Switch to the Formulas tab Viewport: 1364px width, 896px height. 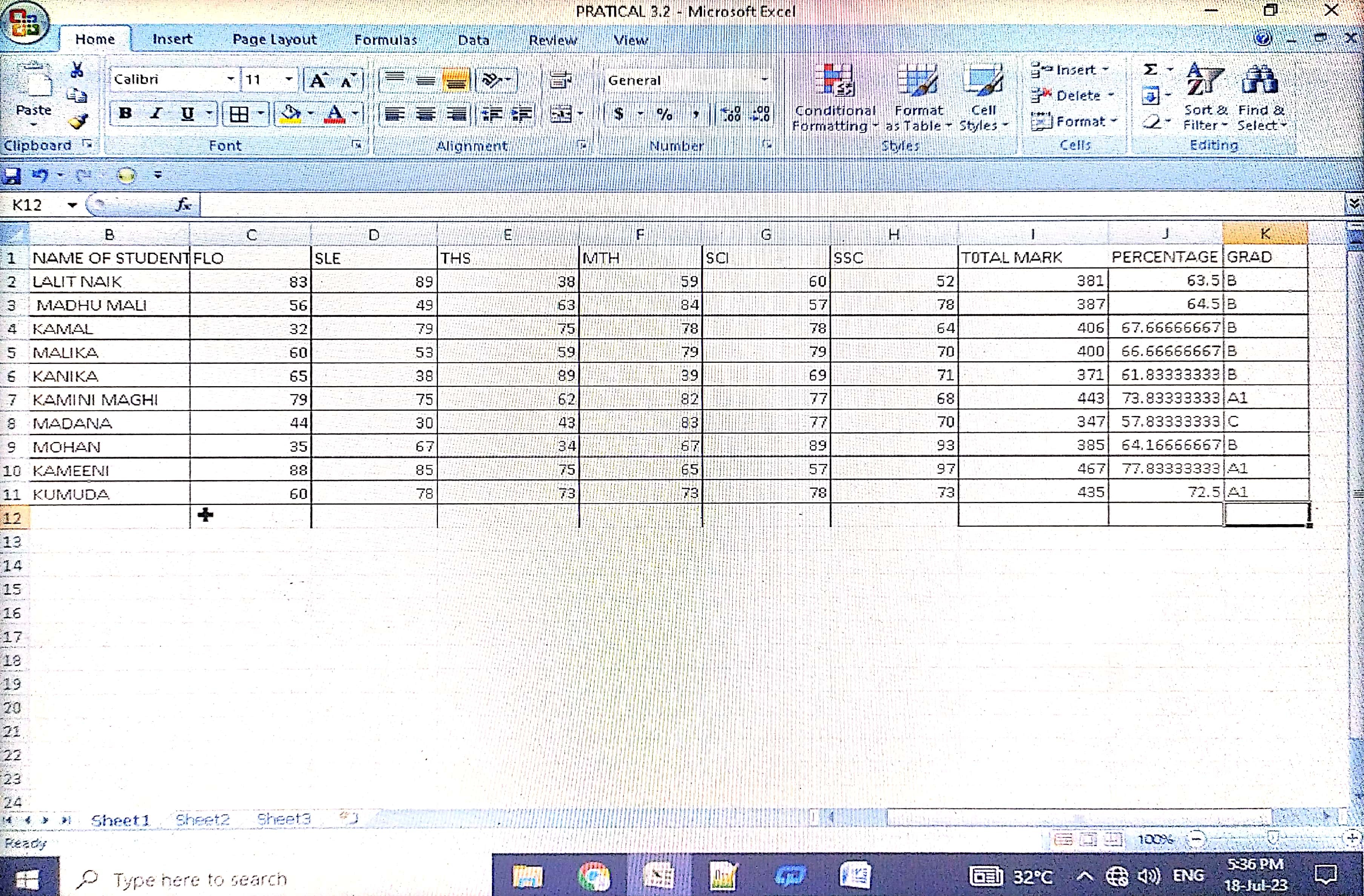(385, 40)
